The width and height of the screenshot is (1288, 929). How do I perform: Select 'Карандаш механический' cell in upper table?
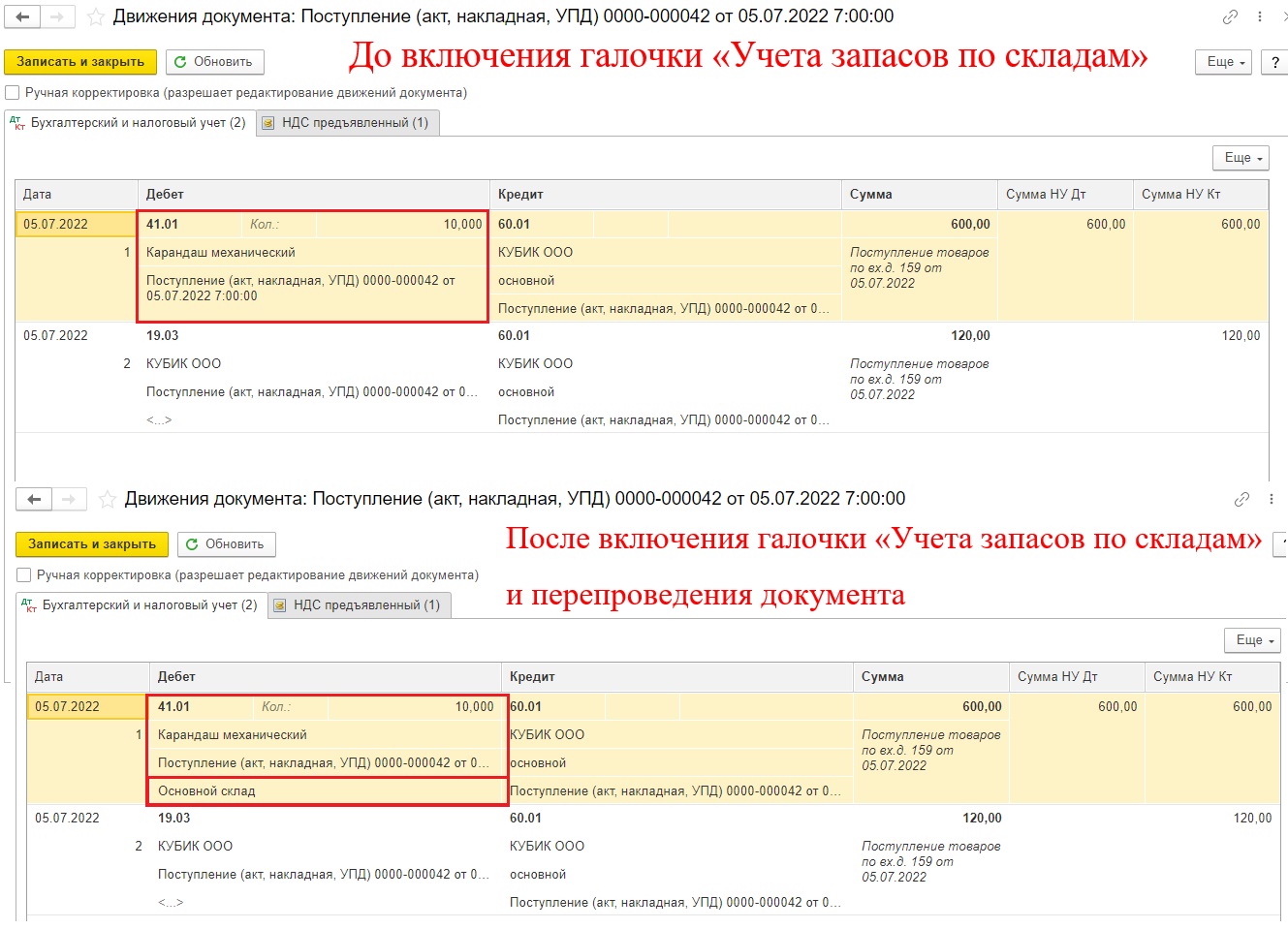point(313,253)
